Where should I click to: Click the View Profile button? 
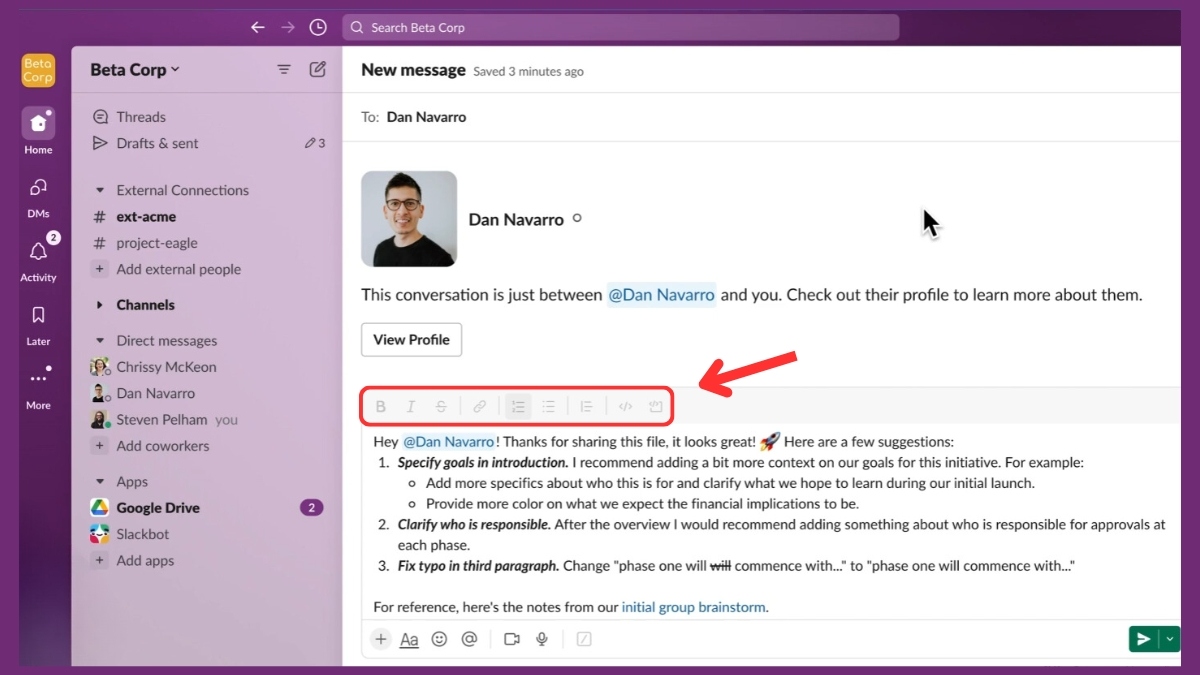(x=411, y=340)
